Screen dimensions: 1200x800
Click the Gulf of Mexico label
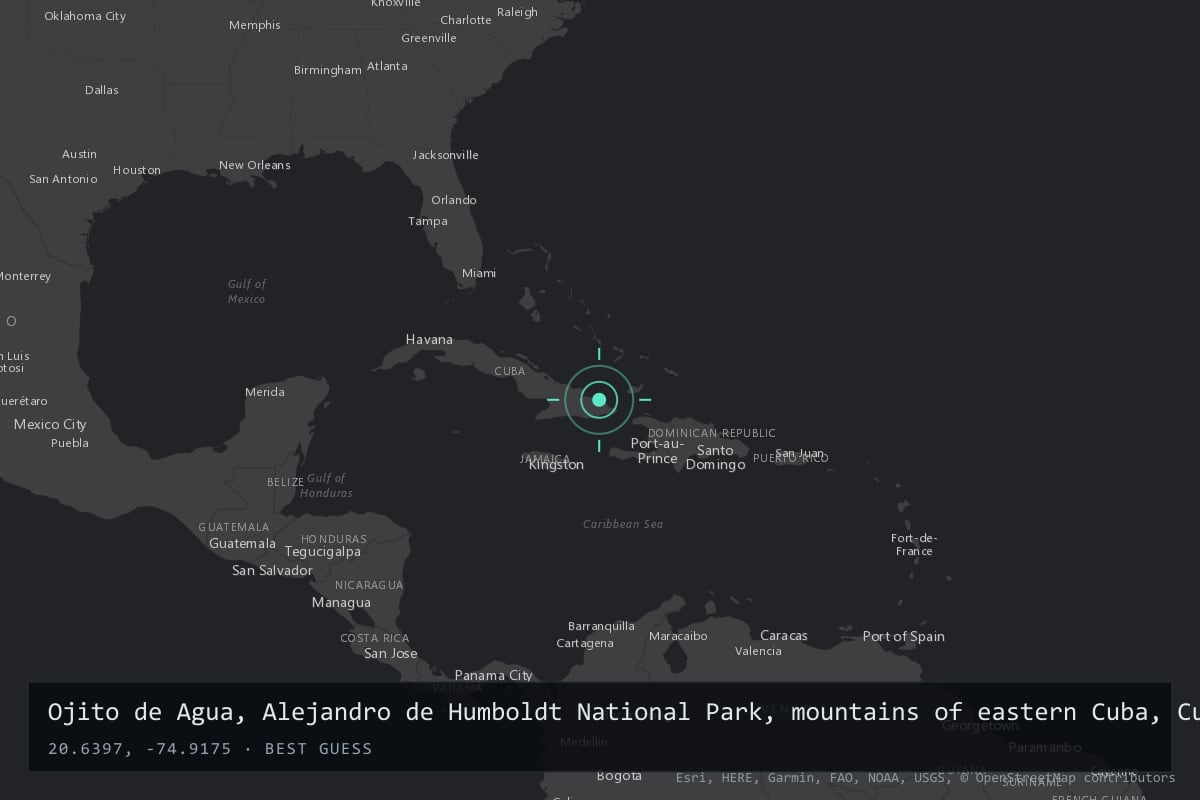pos(246,292)
